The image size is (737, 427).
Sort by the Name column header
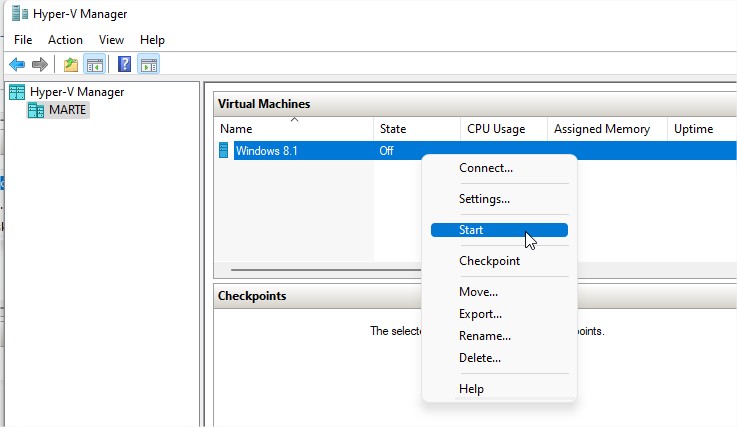click(294, 129)
